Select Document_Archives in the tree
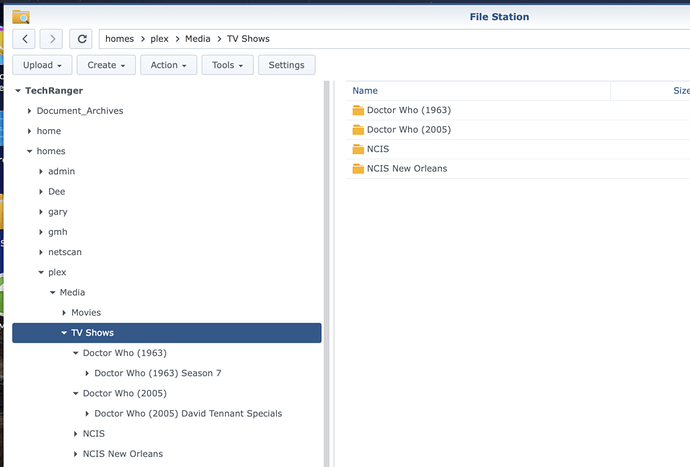The width and height of the screenshot is (690, 467). click(80, 111)
